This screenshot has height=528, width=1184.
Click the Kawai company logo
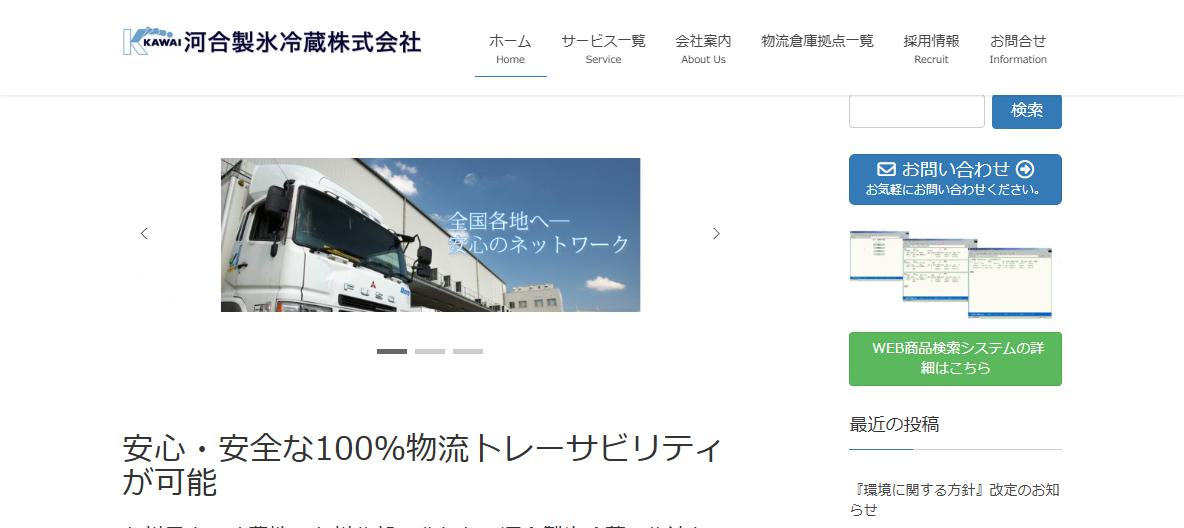click(x=272, y=42)
